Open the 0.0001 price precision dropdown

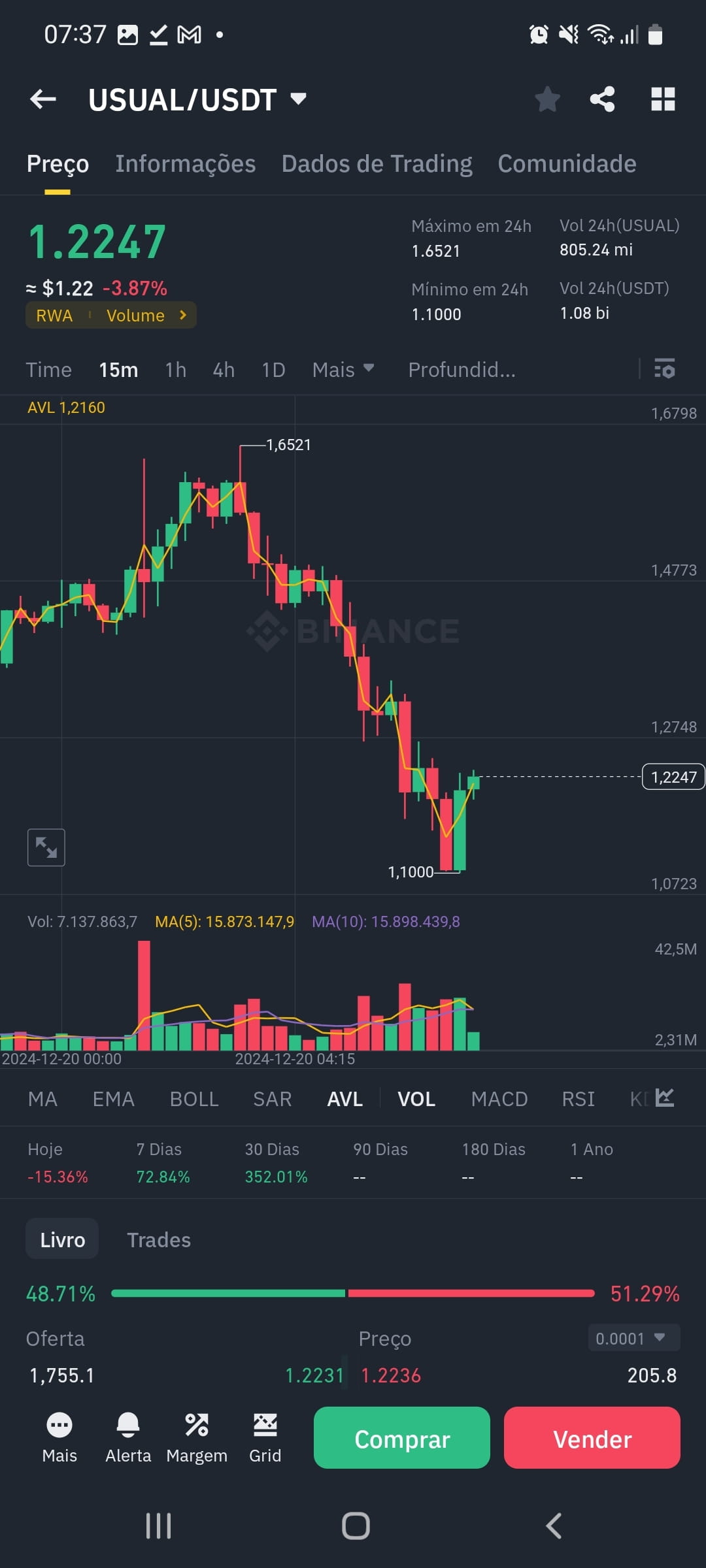(x=634, y=1339)
